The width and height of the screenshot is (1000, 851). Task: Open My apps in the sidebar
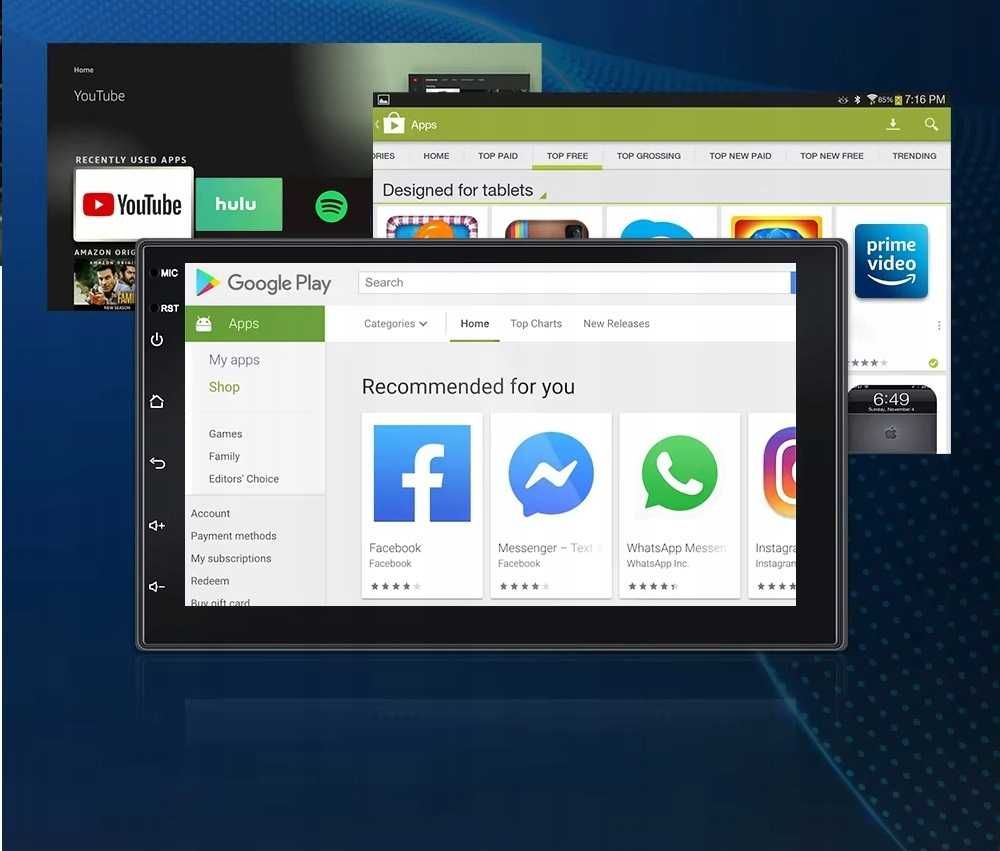point(234,360)
